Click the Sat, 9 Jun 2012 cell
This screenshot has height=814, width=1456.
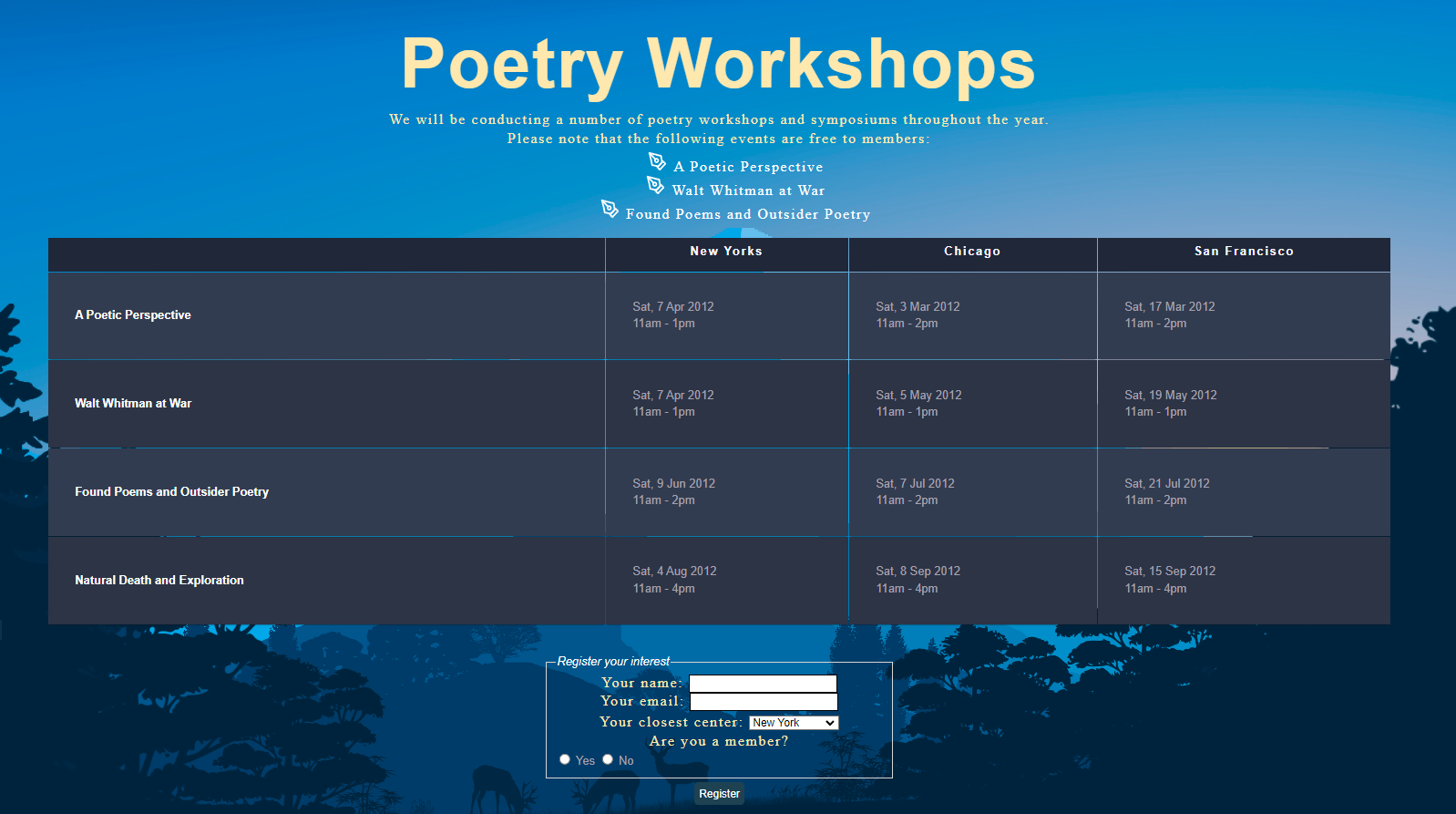point(726,492)
